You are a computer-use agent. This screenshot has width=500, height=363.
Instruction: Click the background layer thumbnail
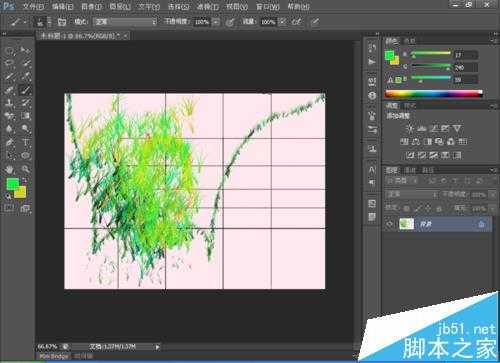[406, 224]
